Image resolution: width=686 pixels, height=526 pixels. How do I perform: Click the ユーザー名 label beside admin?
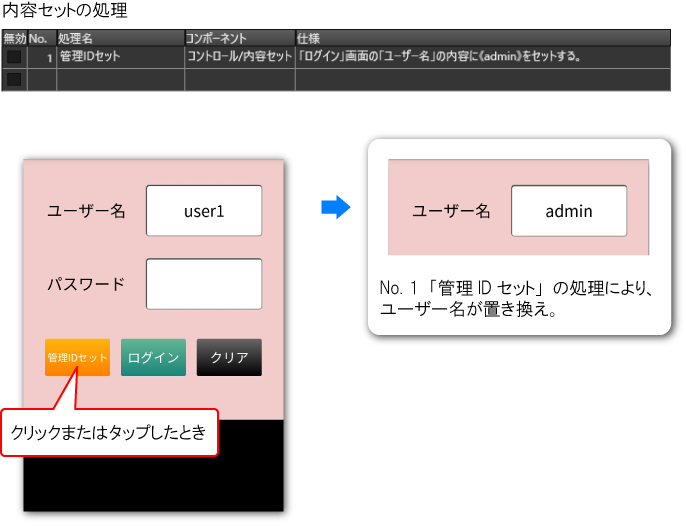point(451,211)
